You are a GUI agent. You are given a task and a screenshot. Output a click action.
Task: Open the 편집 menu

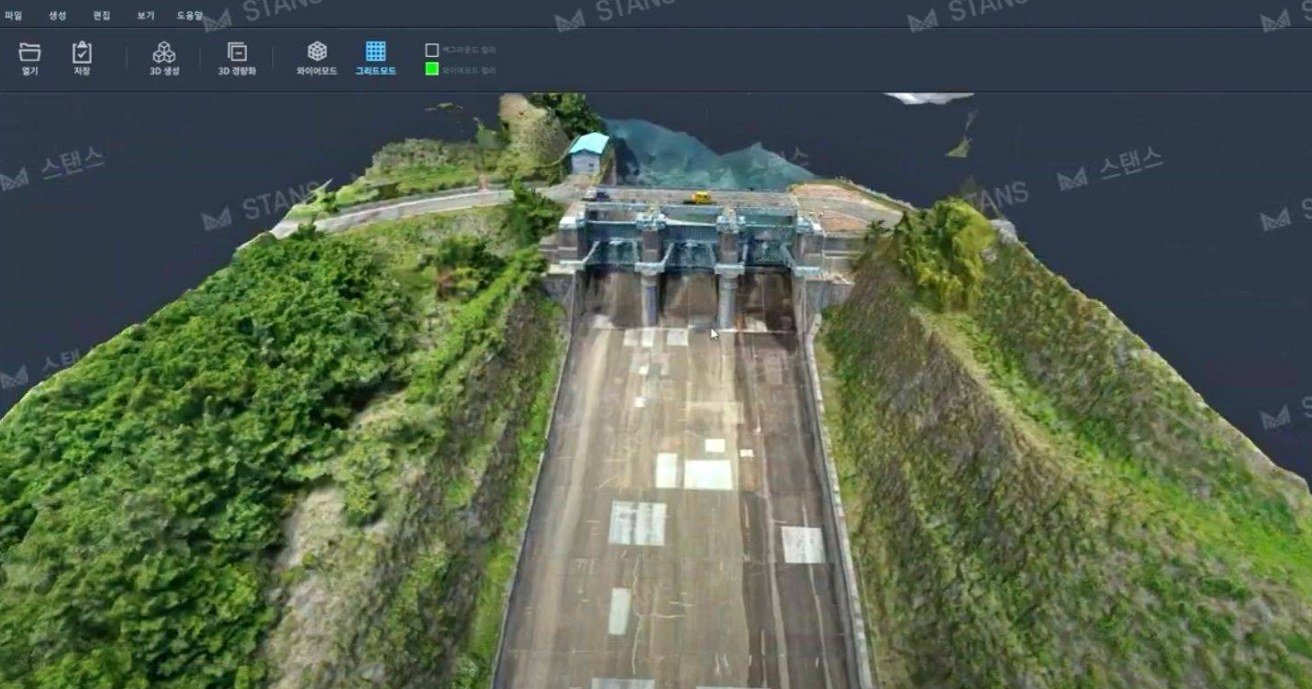(101, 16)
